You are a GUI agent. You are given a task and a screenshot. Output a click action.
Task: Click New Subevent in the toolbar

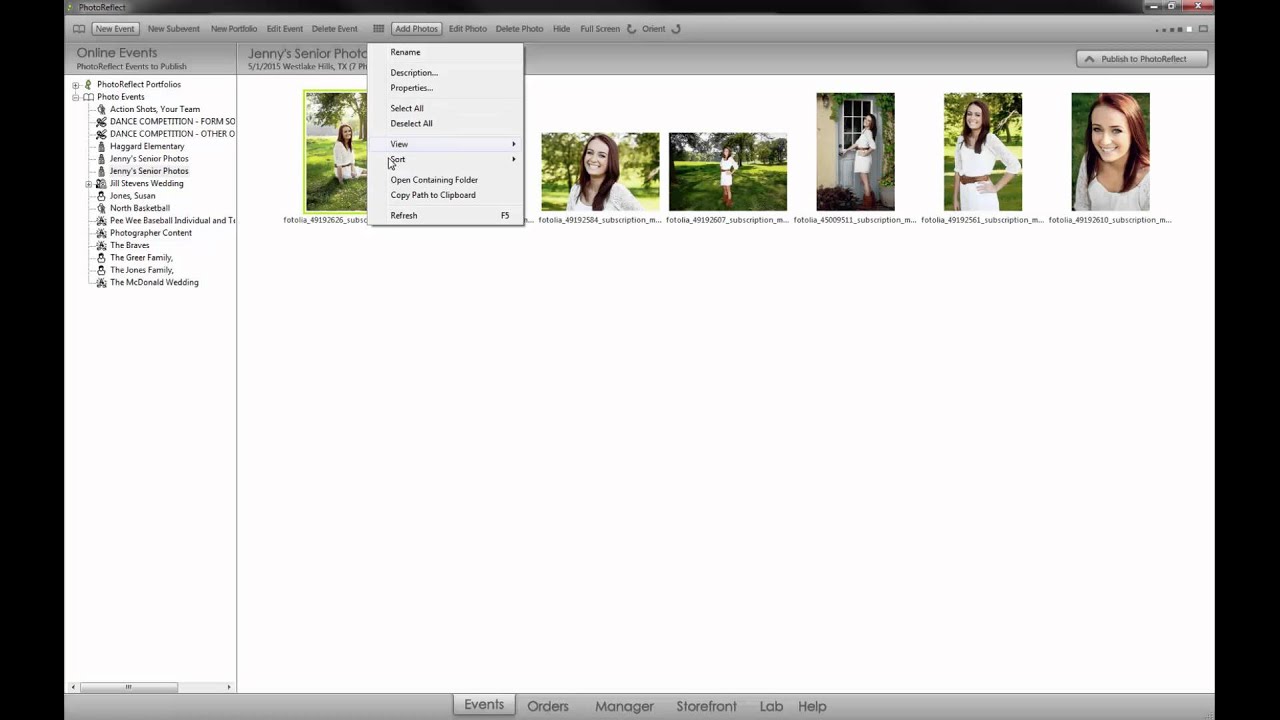point(174,29)
